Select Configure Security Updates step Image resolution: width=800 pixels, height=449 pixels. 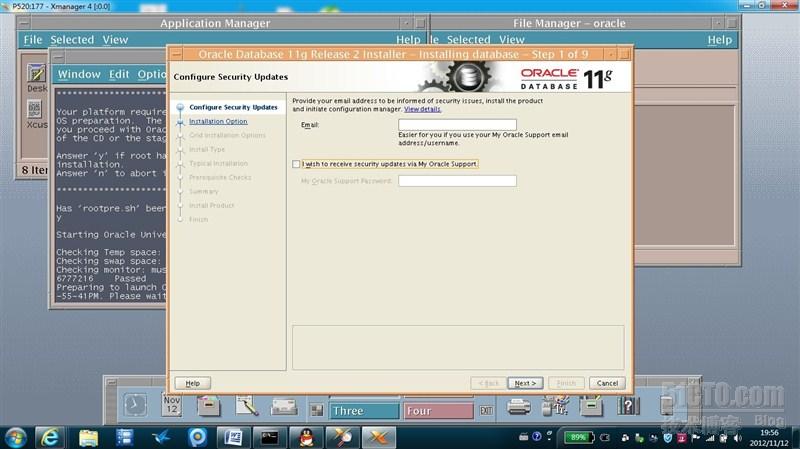[233, 107]
